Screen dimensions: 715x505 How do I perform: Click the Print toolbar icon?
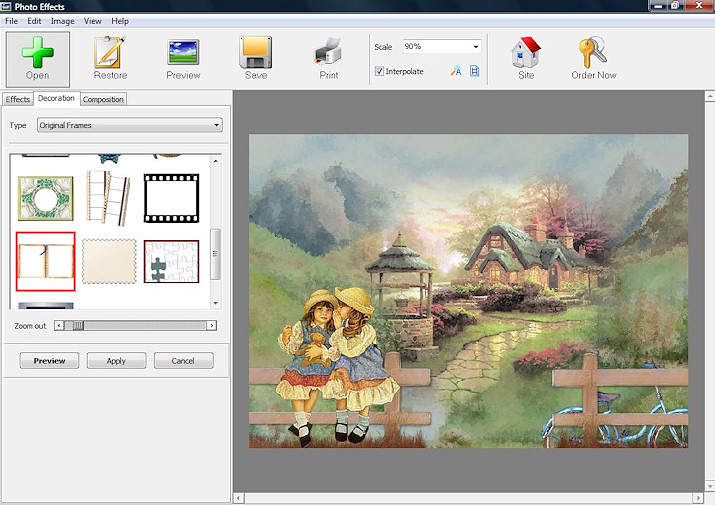click(328, 51)
